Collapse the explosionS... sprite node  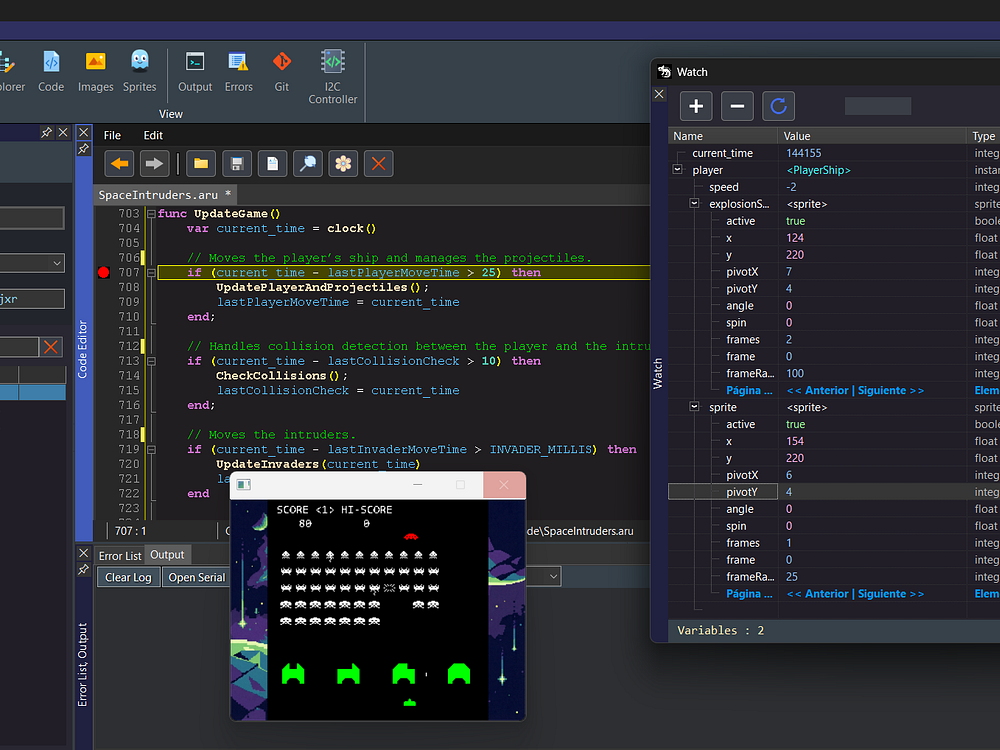(695, 204)
